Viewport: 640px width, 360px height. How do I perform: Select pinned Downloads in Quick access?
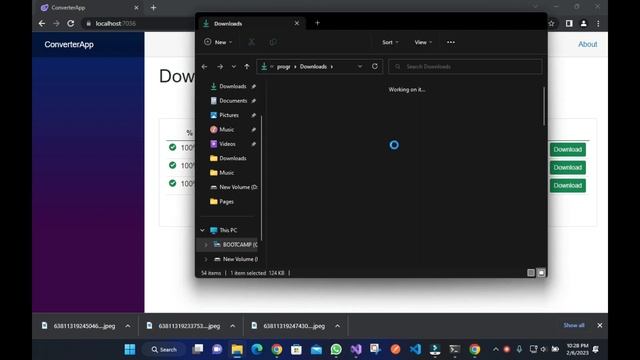(x=232, y=86)
